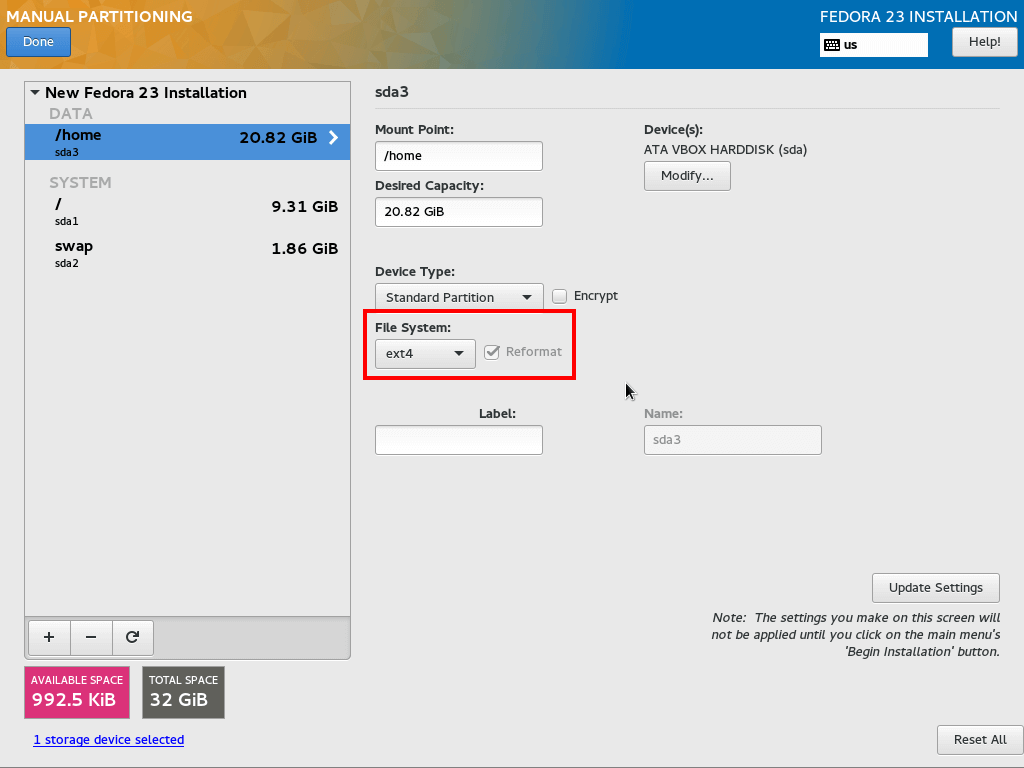The image size is (1024, 768).
Task: Toggle the Reformat checkbox
Action: click(492, 352)
